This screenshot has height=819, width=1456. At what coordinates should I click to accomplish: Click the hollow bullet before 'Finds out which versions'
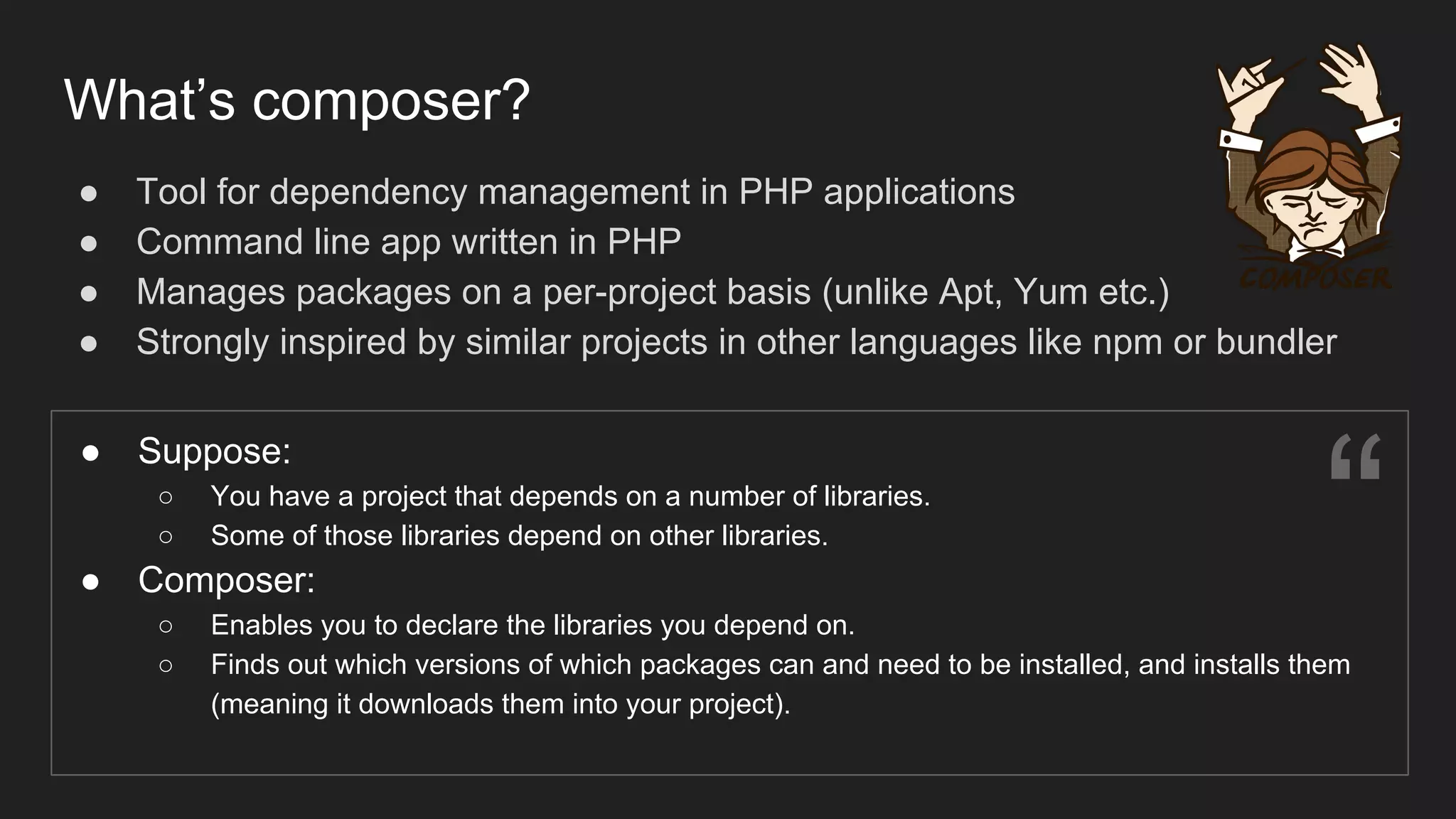coord(166,666)
